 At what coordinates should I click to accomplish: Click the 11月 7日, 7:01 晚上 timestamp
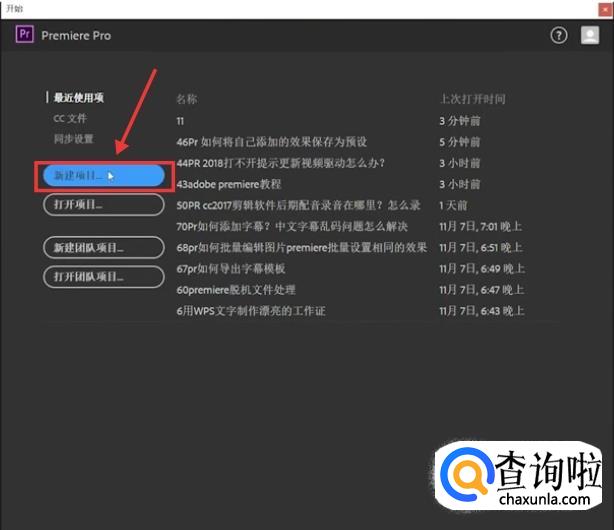tap(480, 226)
